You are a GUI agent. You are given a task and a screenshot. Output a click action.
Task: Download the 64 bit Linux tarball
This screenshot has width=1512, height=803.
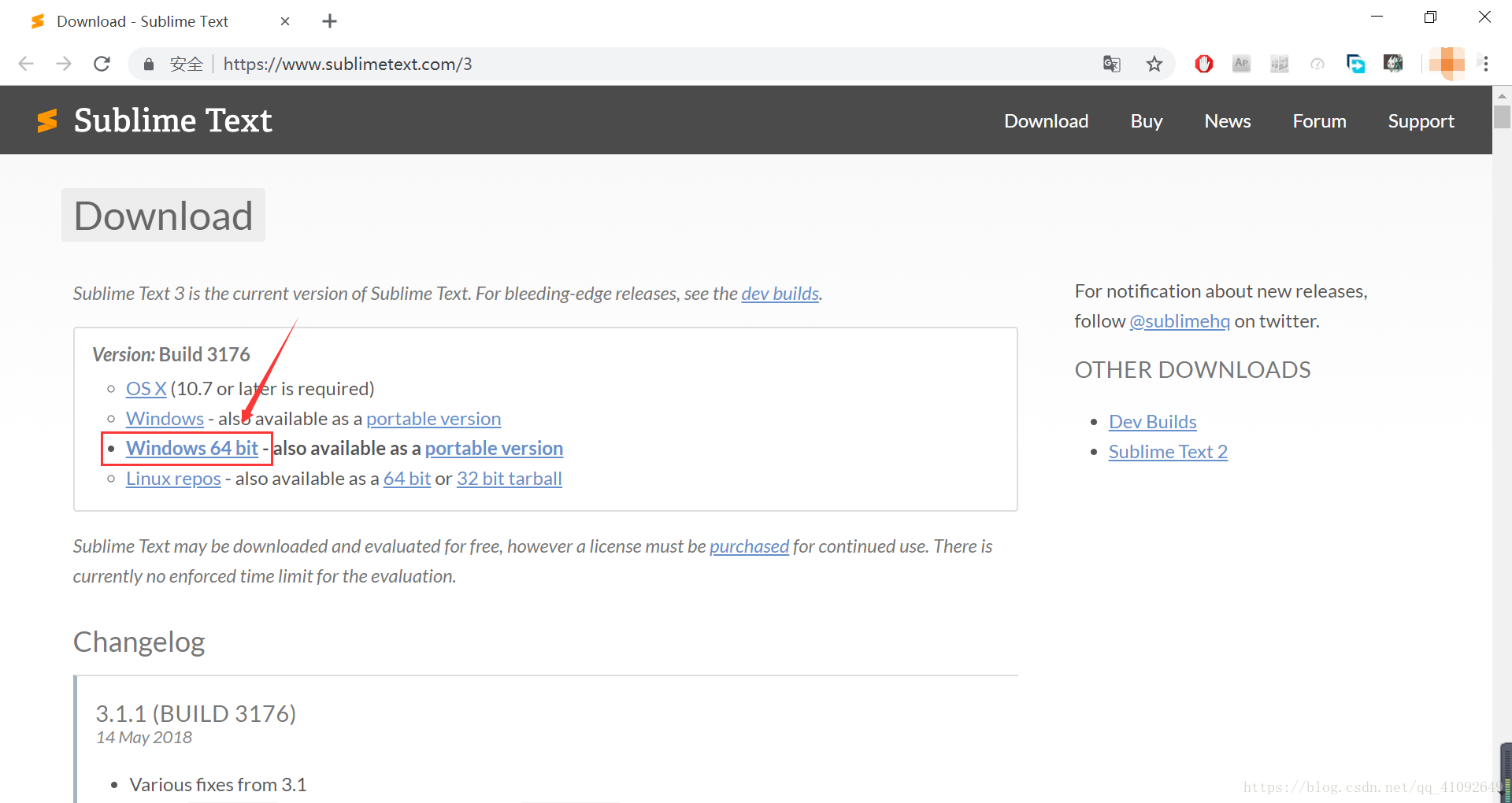point(407,479)
